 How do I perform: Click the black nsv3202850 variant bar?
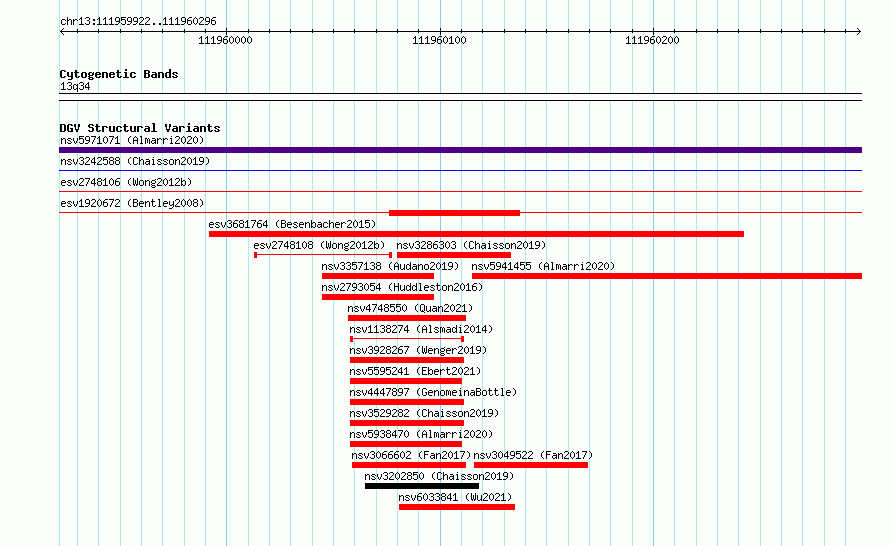coord(422,486)
